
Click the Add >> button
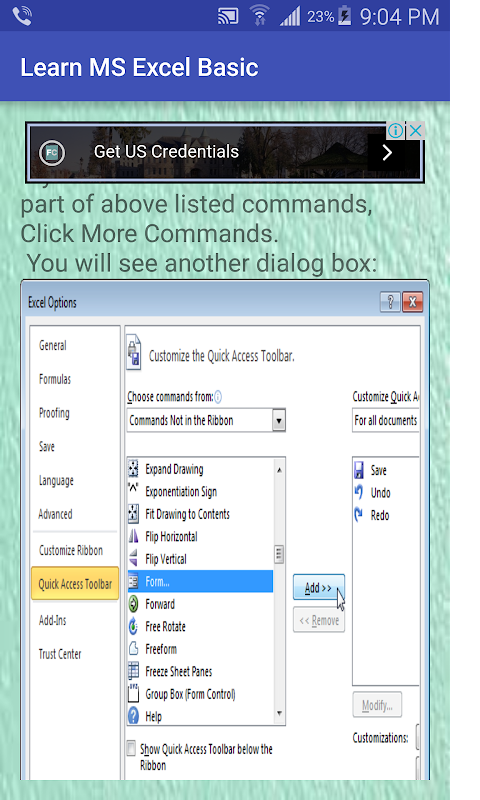coord(319,587)
